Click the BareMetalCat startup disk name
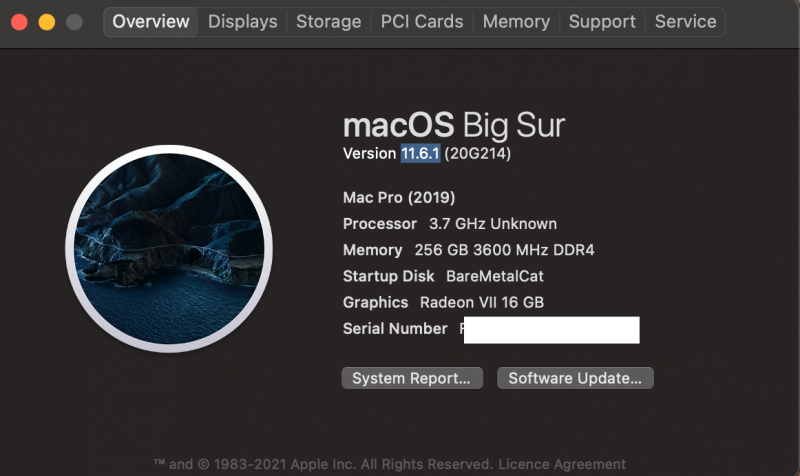The width and height of the screenshot is (800, 476). (x=495, y=276)
